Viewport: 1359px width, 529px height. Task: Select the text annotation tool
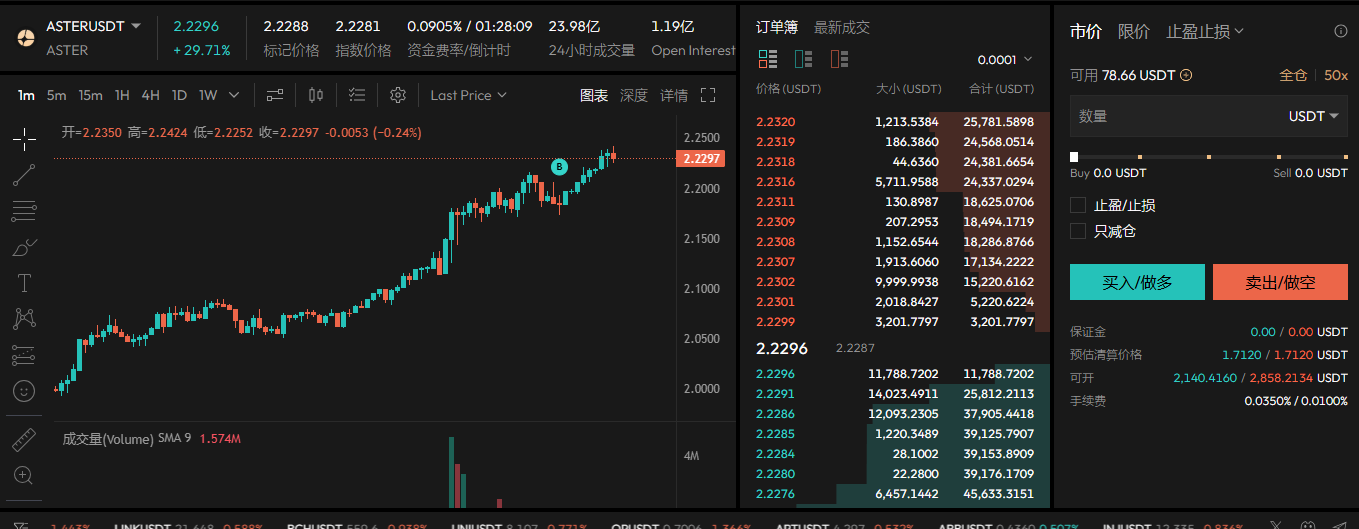[x=25, y=283]
